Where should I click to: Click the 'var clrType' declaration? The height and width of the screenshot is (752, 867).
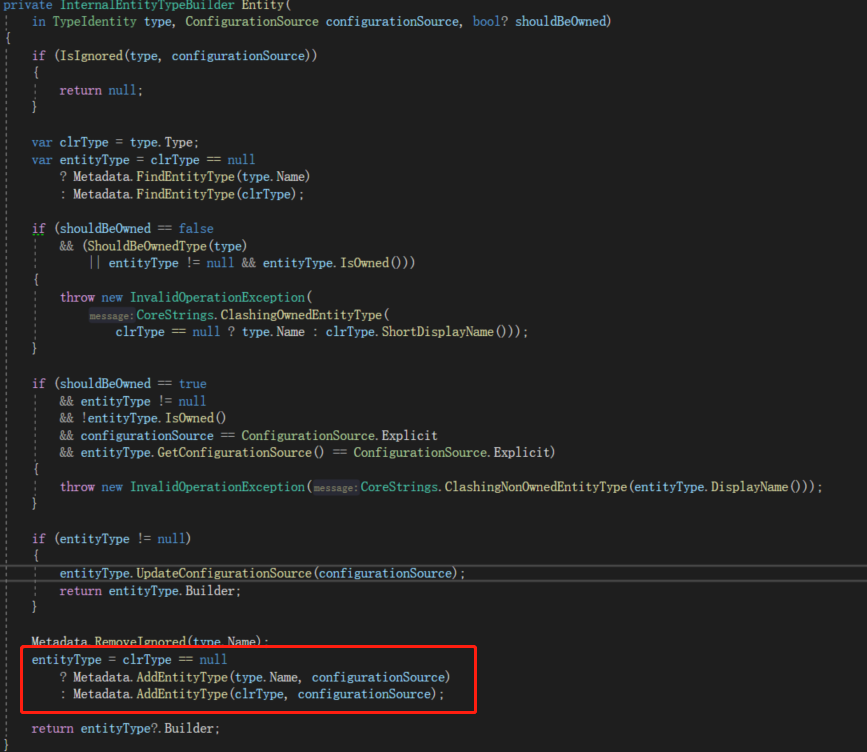[70, 142]
